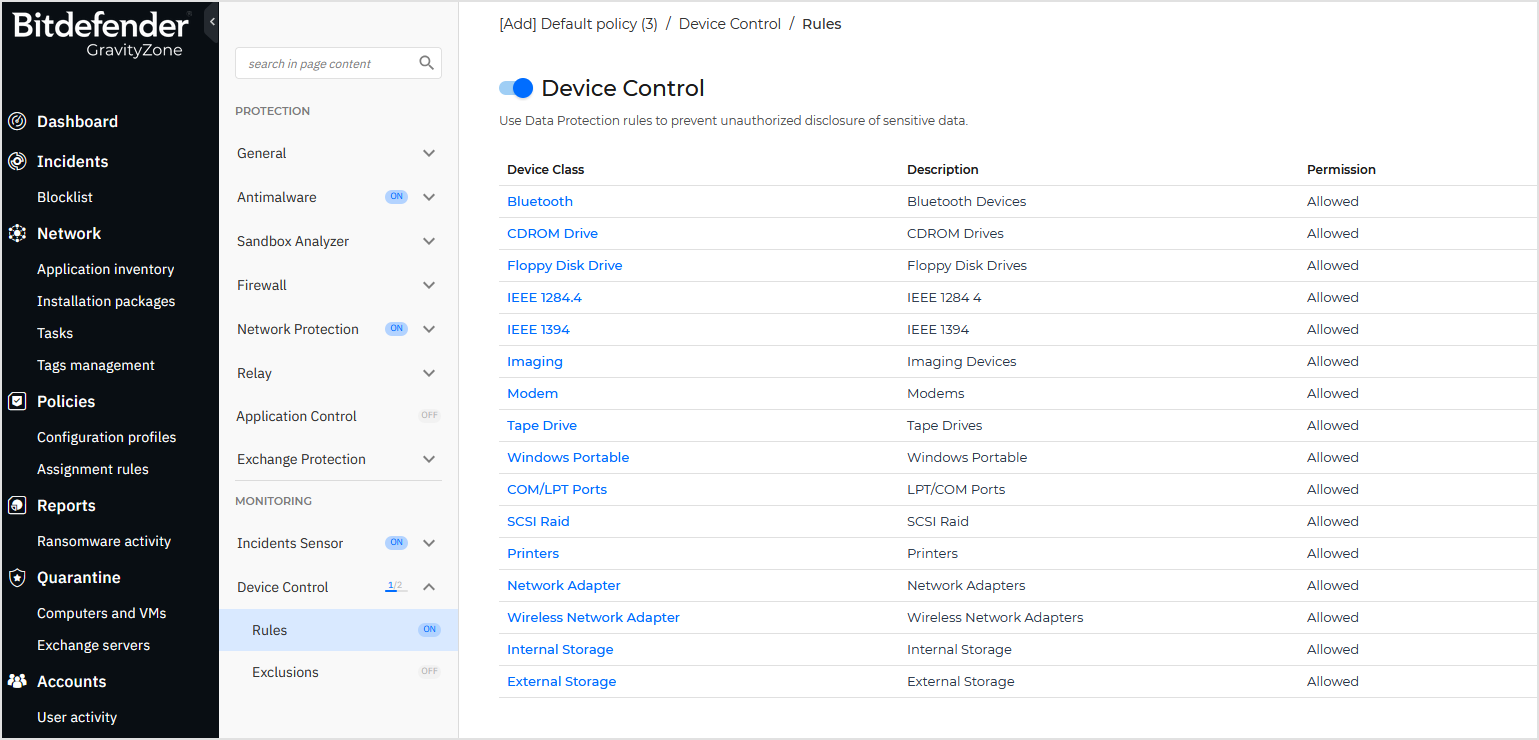Disable the Device Control master toggle
Image resolution: width=1539 pixels, height=740 pixels.
(514, 88)
